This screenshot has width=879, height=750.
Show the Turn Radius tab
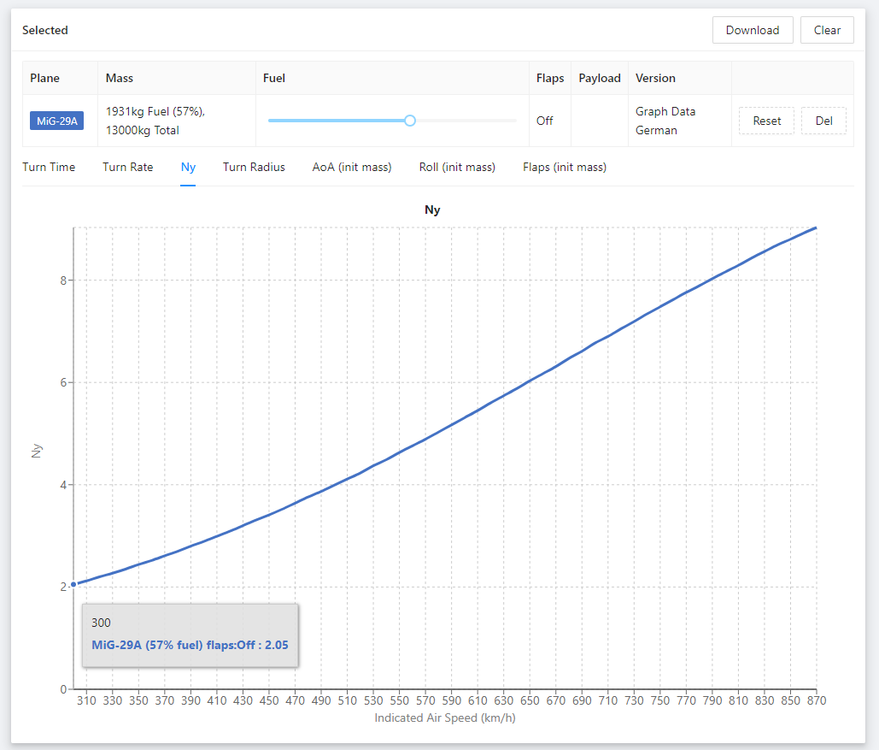pyautogui.click(x=254, y=167)
